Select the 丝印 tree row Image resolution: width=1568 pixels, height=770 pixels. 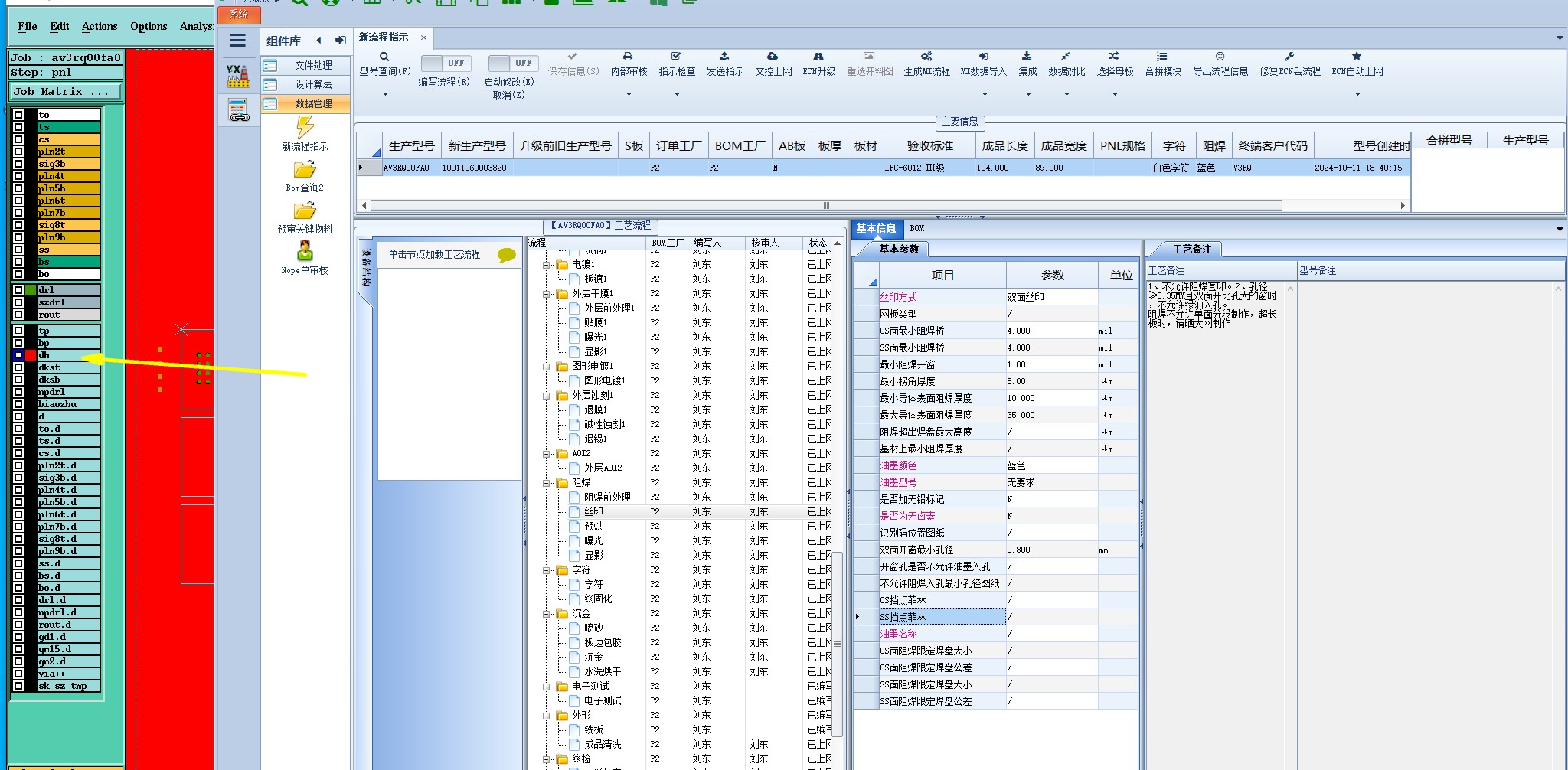[593, 511]
